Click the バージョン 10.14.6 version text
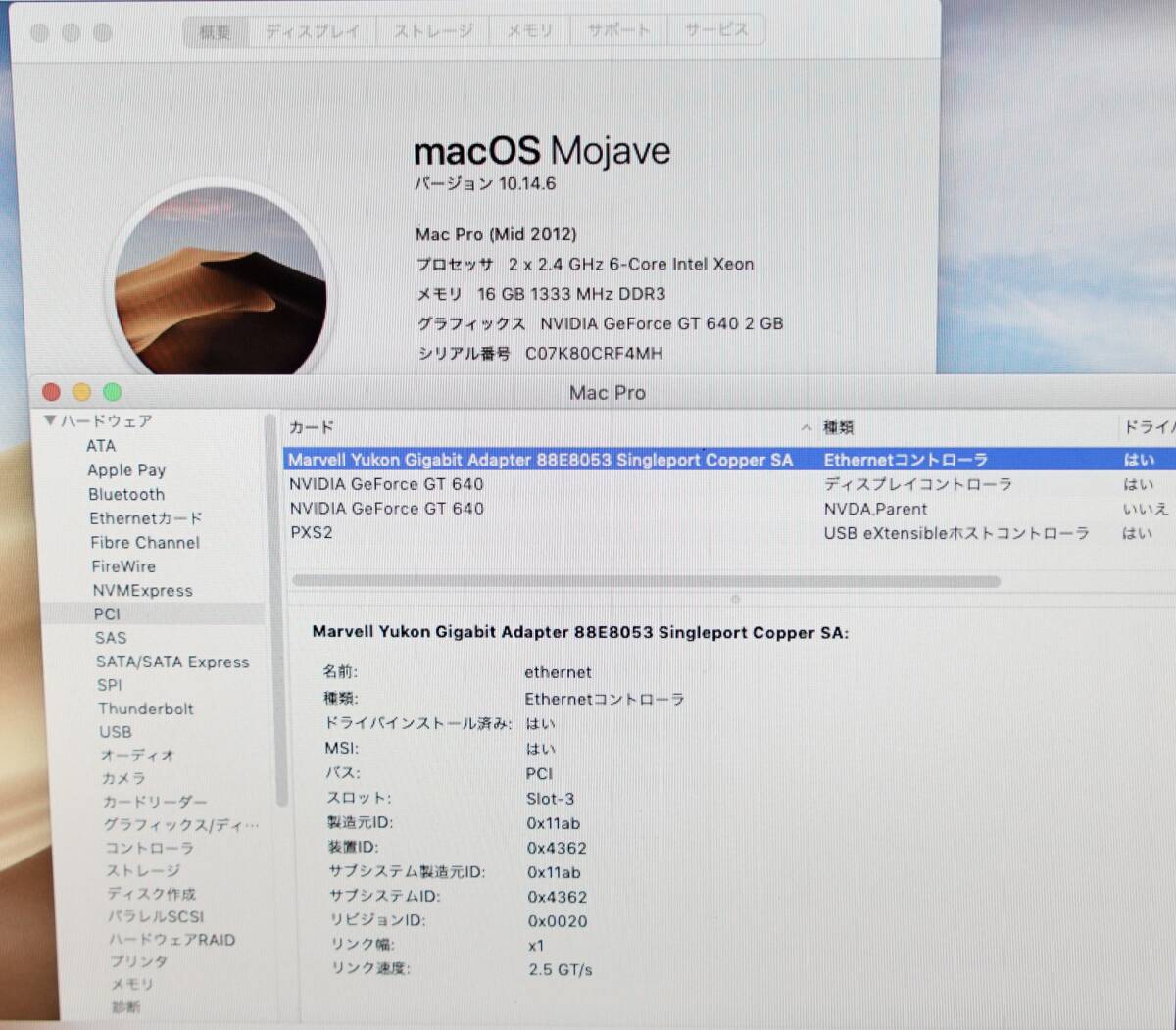Image resolution: width=1176 pixels, height=1030 pixels. pos(485,184)
